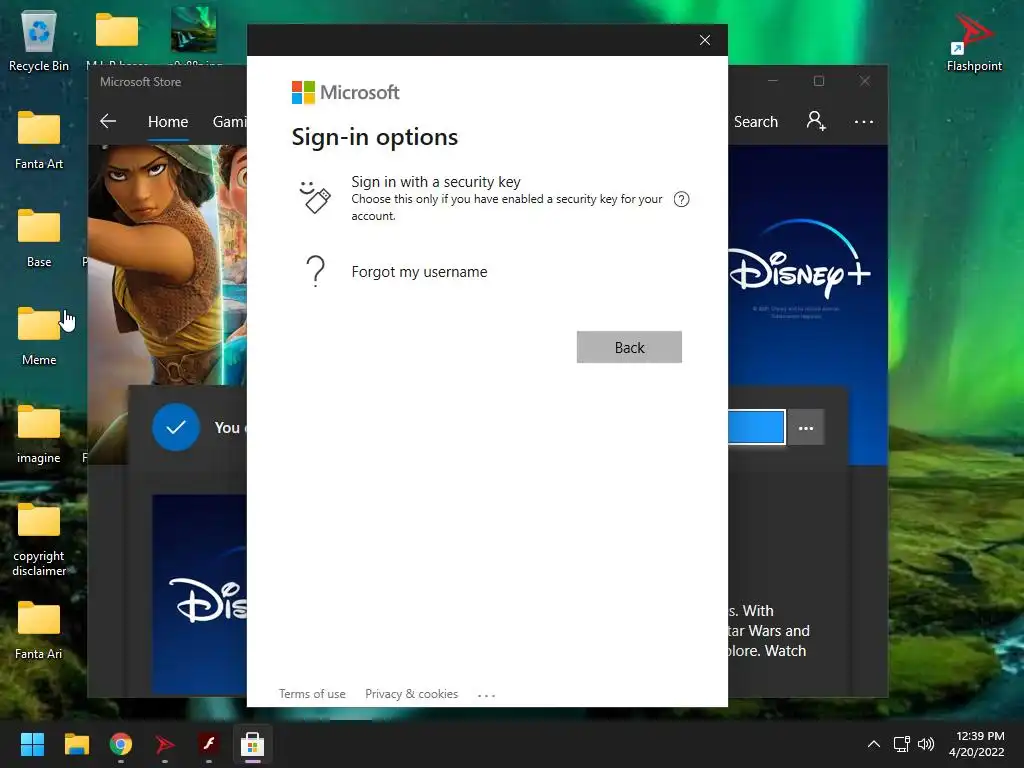Show hidden system tray icons
The width and height of the screenshot is (1024, 768).
tap(874, 744)
